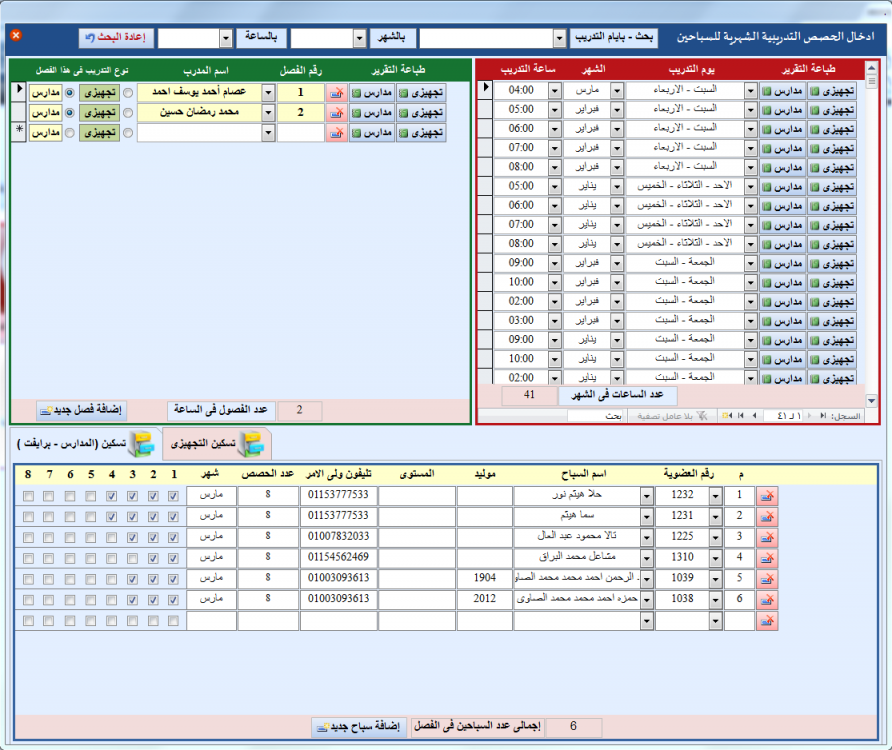Check session 3 box for member 1310

[133, 558]
